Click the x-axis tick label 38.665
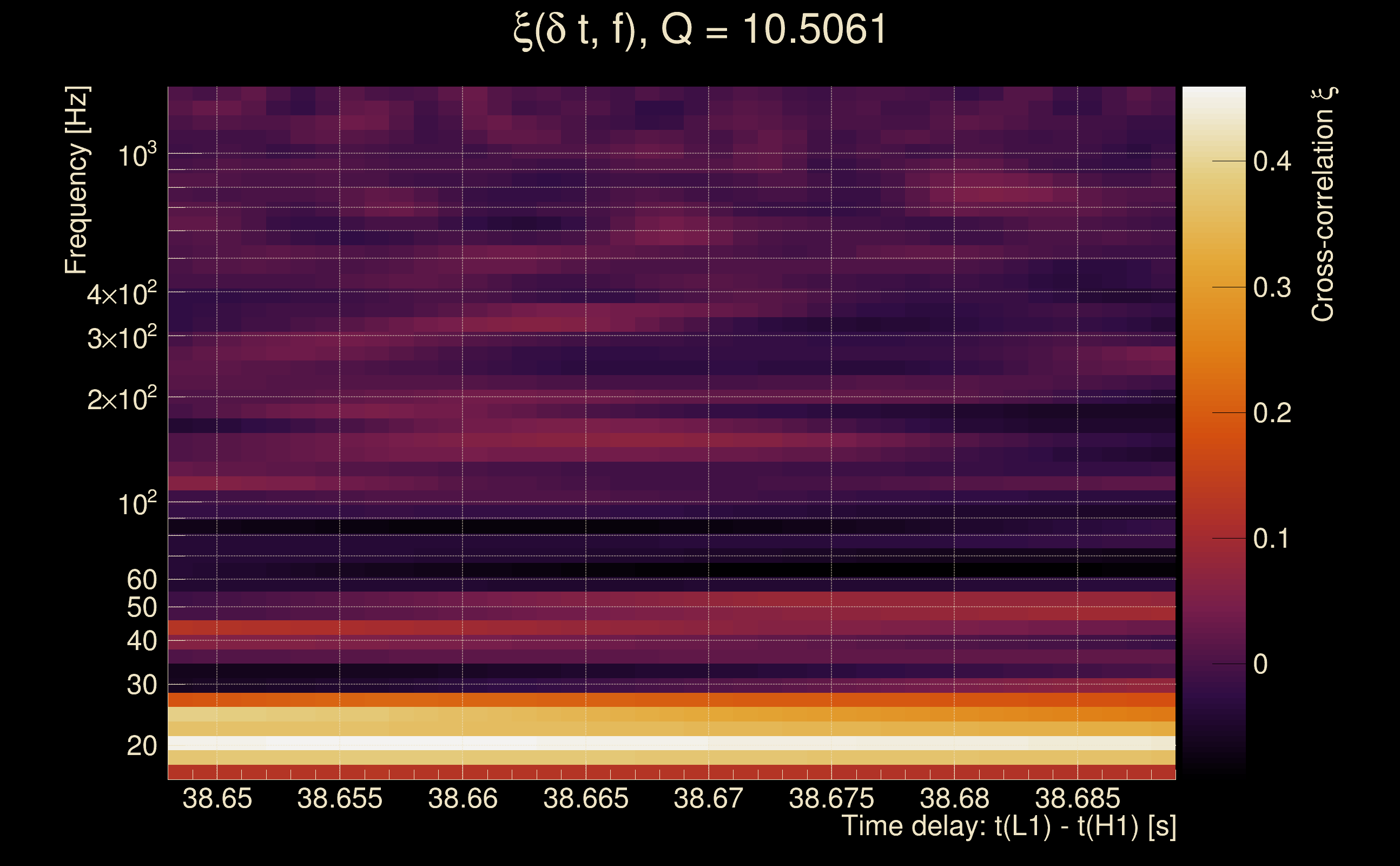This screenshot has height=866, width=1400. point(585,798)
